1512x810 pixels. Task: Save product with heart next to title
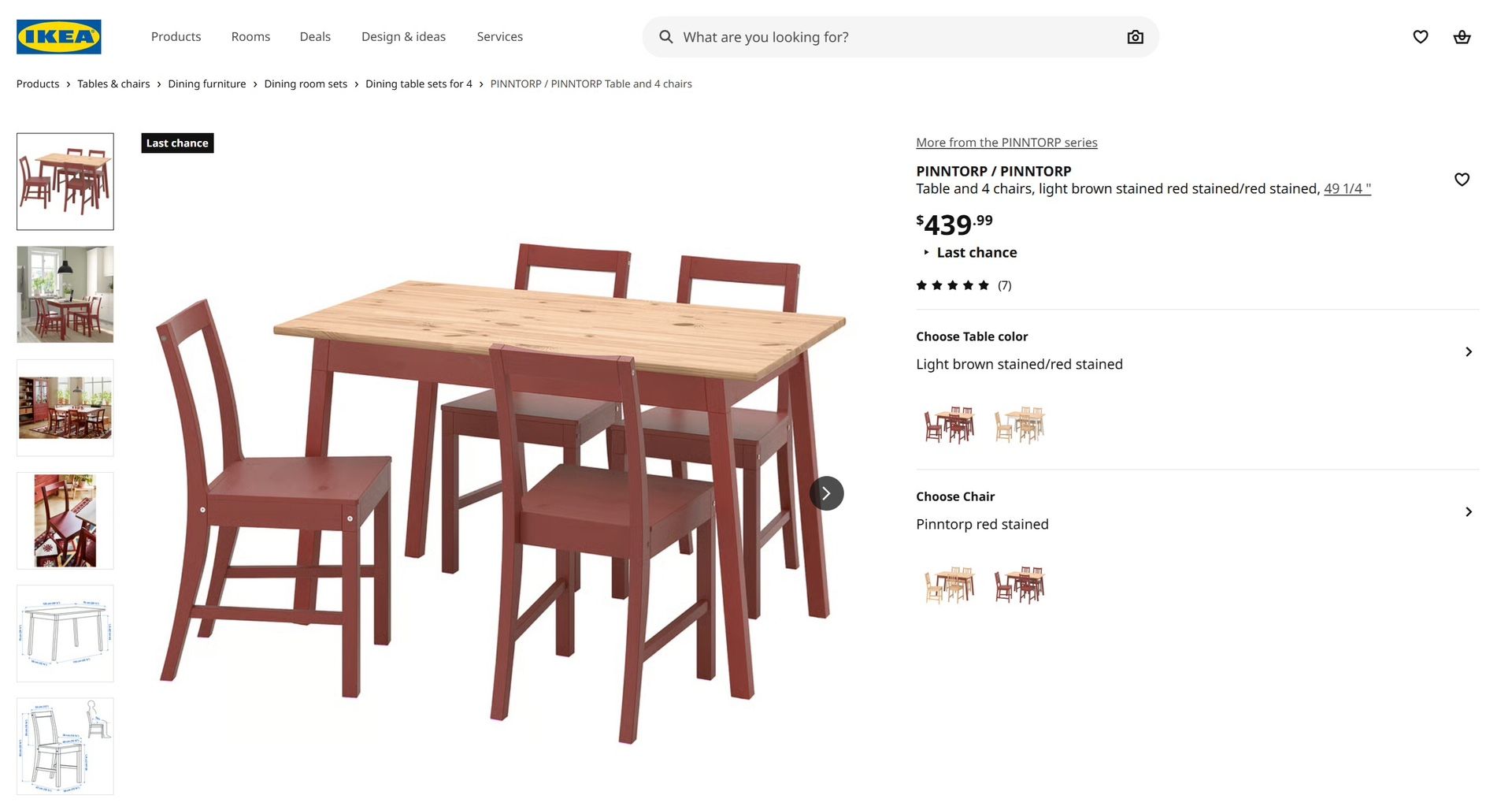pos(1462,180)
